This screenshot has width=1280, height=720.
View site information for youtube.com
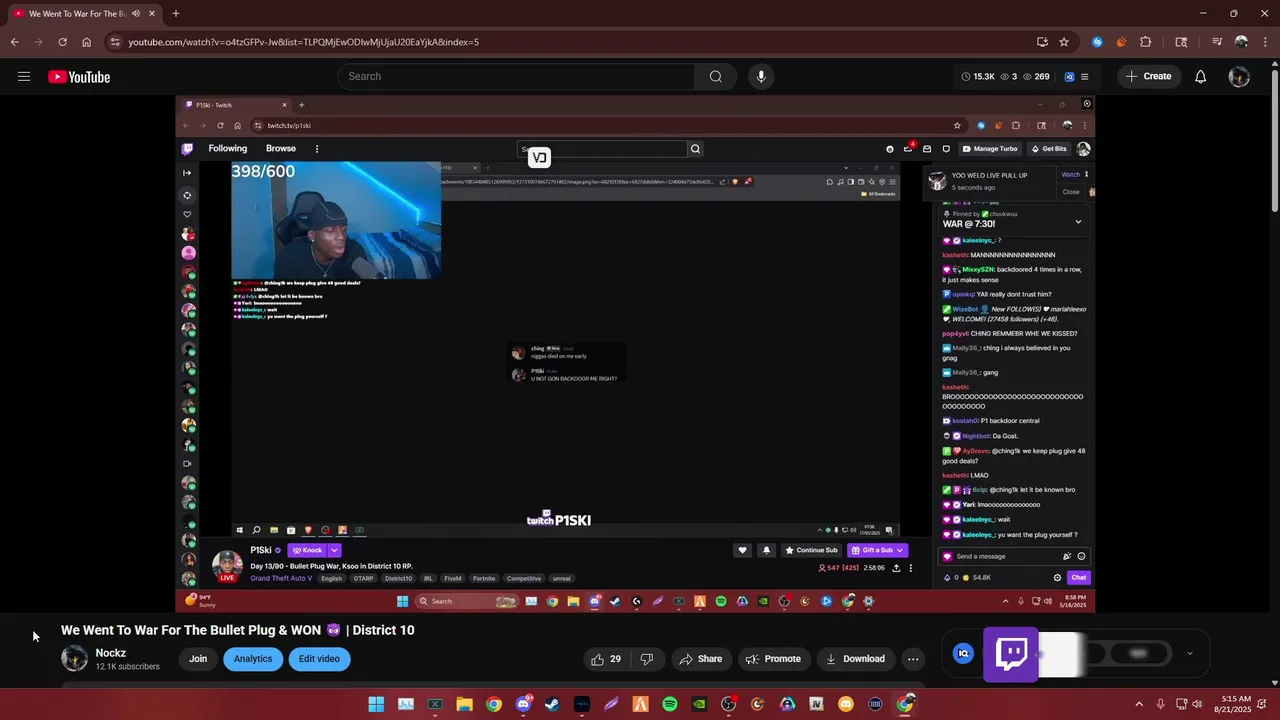point(116,42)
